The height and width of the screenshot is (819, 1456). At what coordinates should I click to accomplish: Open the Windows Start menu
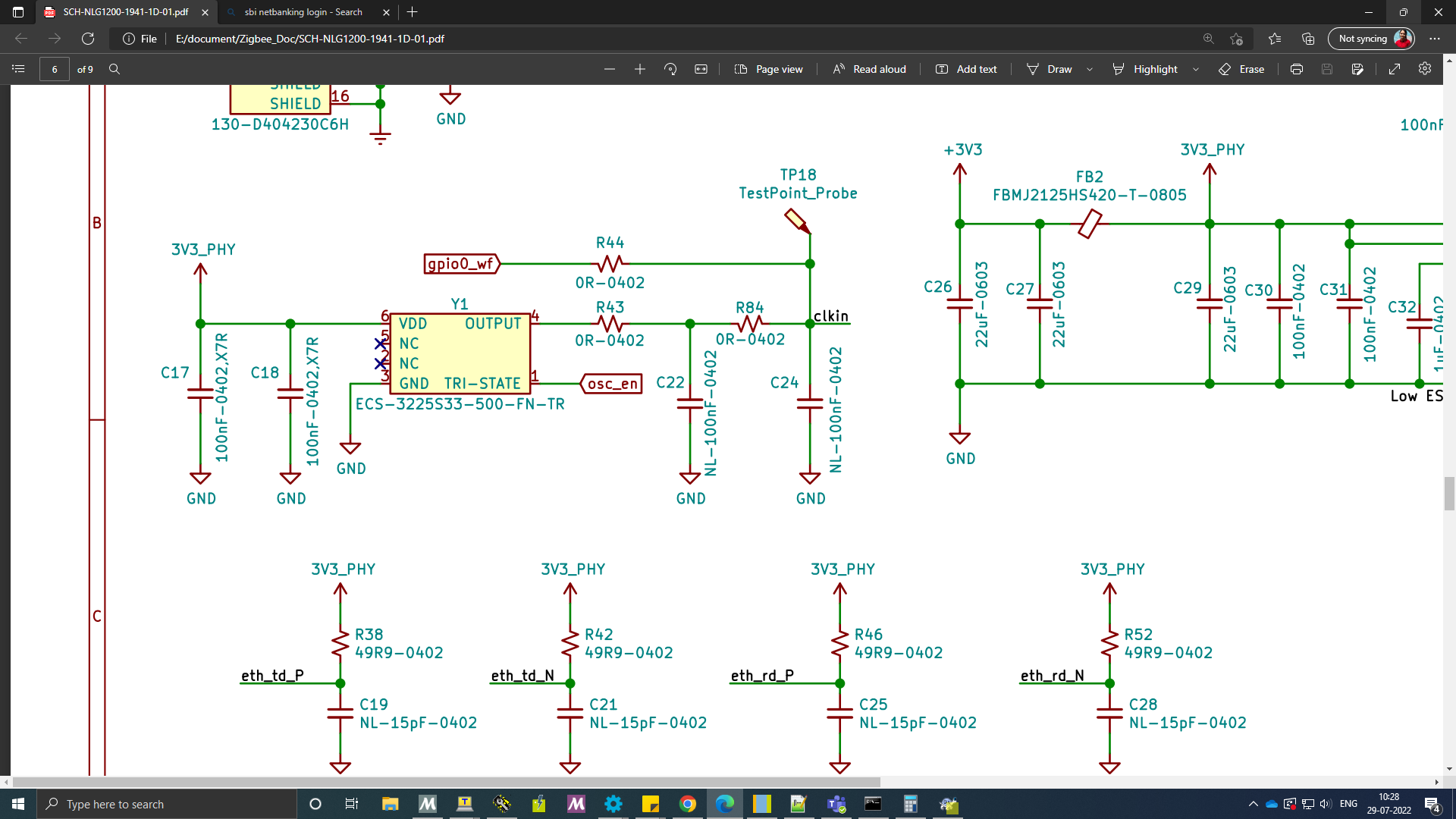pos(18,804)
